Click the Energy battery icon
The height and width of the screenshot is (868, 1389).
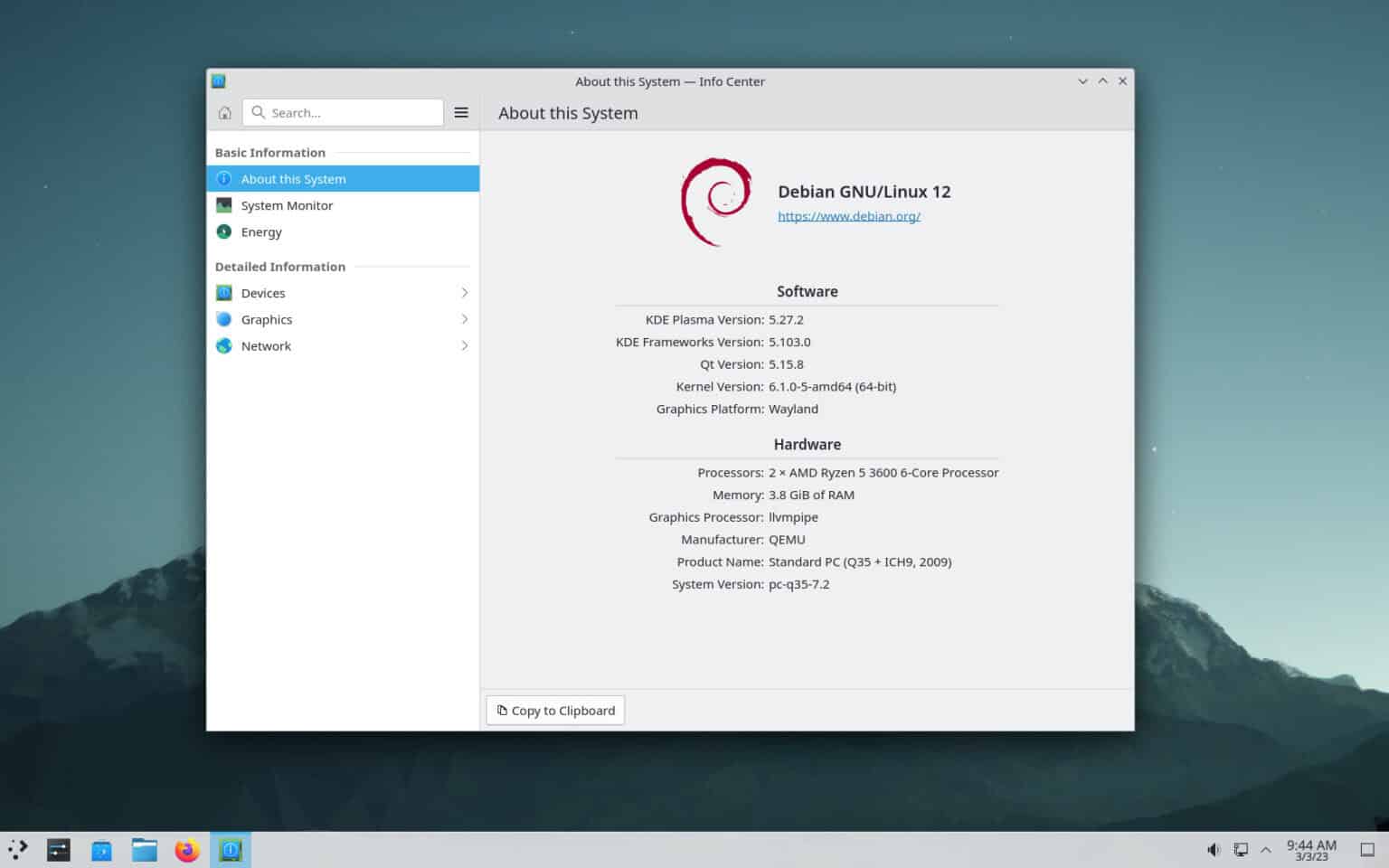click(223, 231)
